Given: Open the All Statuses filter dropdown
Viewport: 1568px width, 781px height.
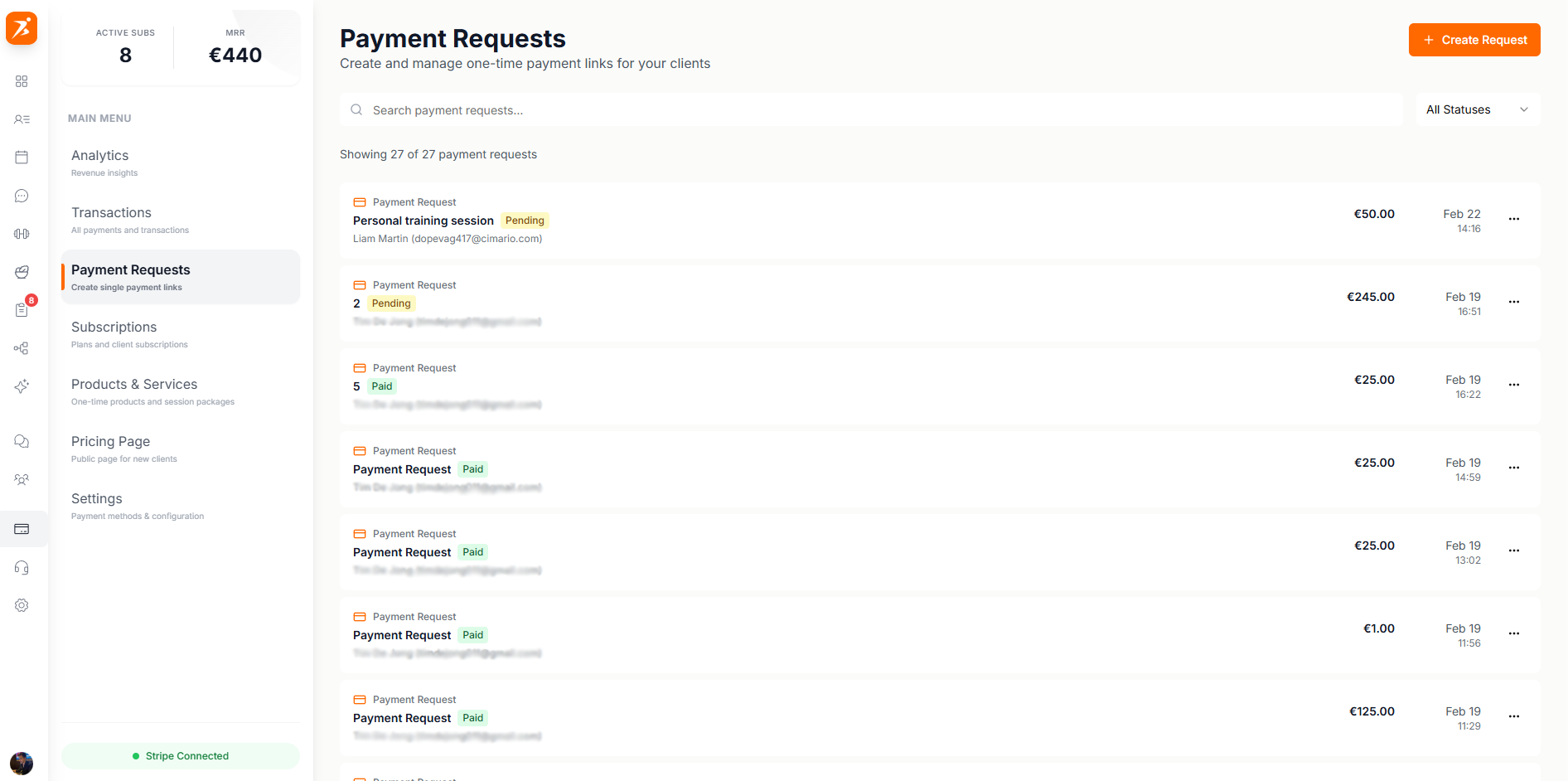Looking at the screenshot, I should tap(1478, 109).
